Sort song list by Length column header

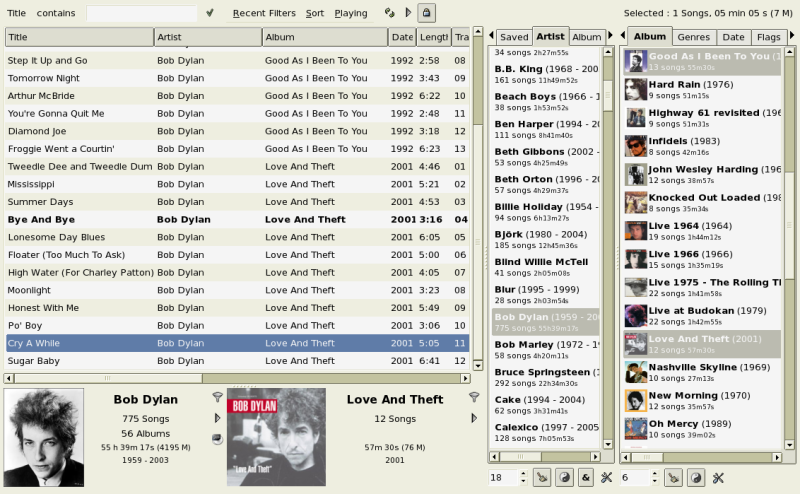[434, 37]
